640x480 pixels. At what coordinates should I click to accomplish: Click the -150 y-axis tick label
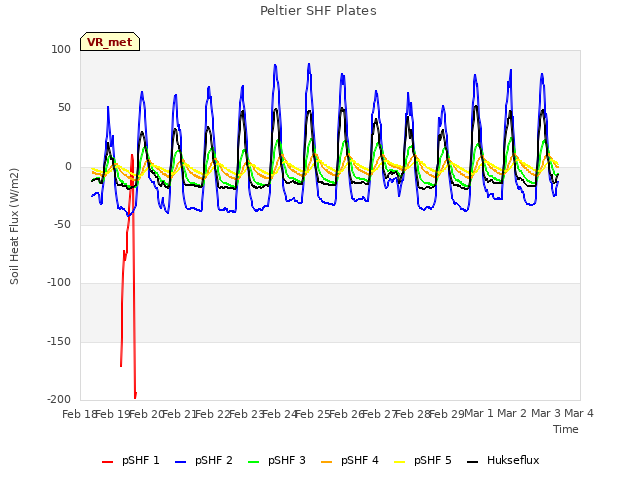pyautogui.click(x=59, y=341)
